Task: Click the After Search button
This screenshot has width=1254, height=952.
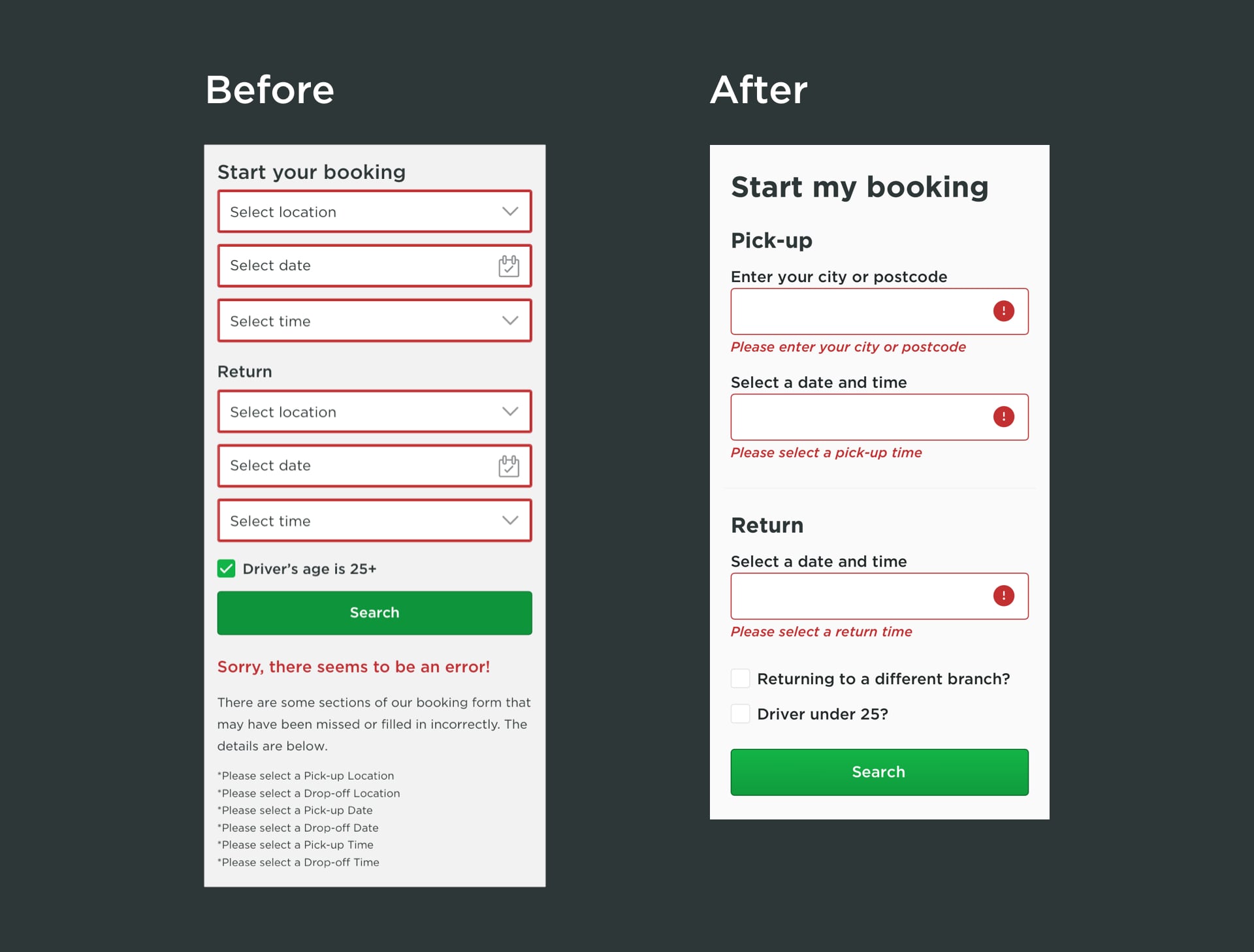Action: click(879, 772)
